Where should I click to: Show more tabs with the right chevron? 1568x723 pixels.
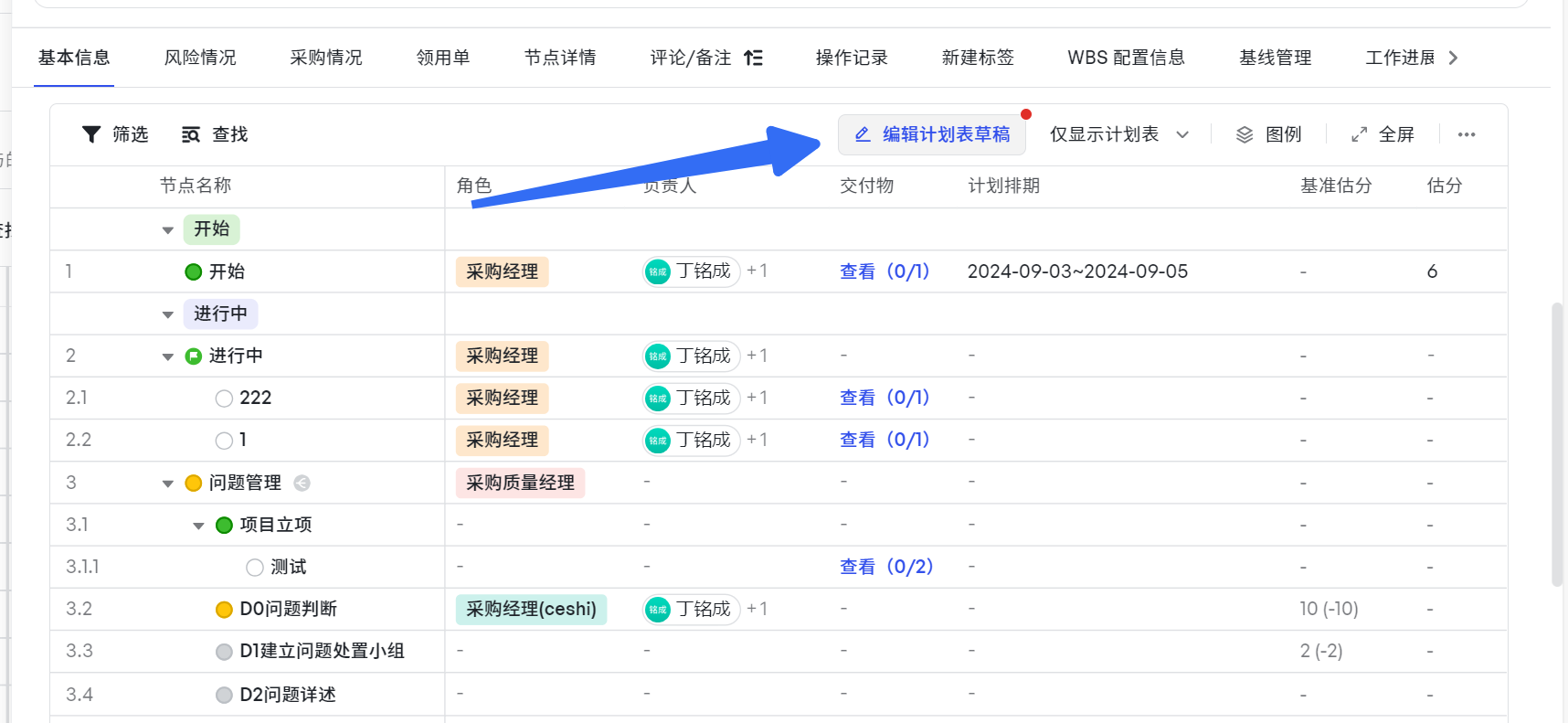pyautogui.click(x=1453, y=58)
